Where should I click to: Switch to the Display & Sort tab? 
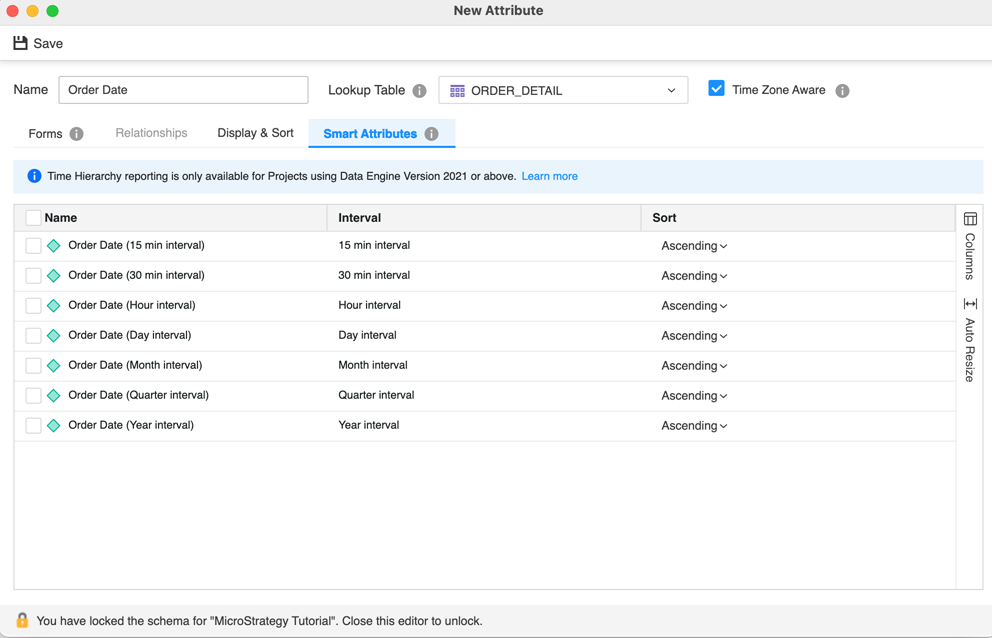(x=255, y=133)
